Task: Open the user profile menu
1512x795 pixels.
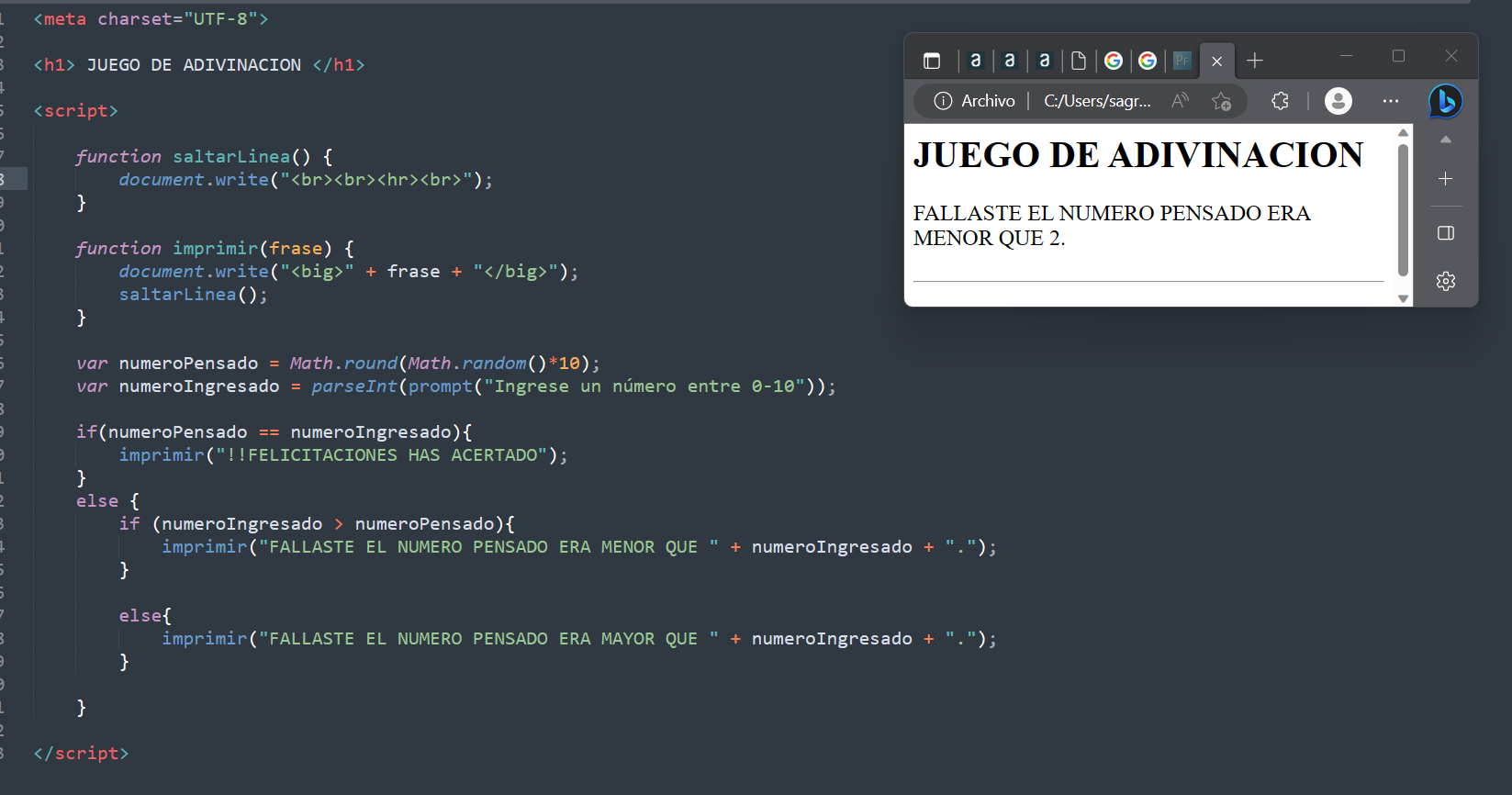Action: [1338, 101]
